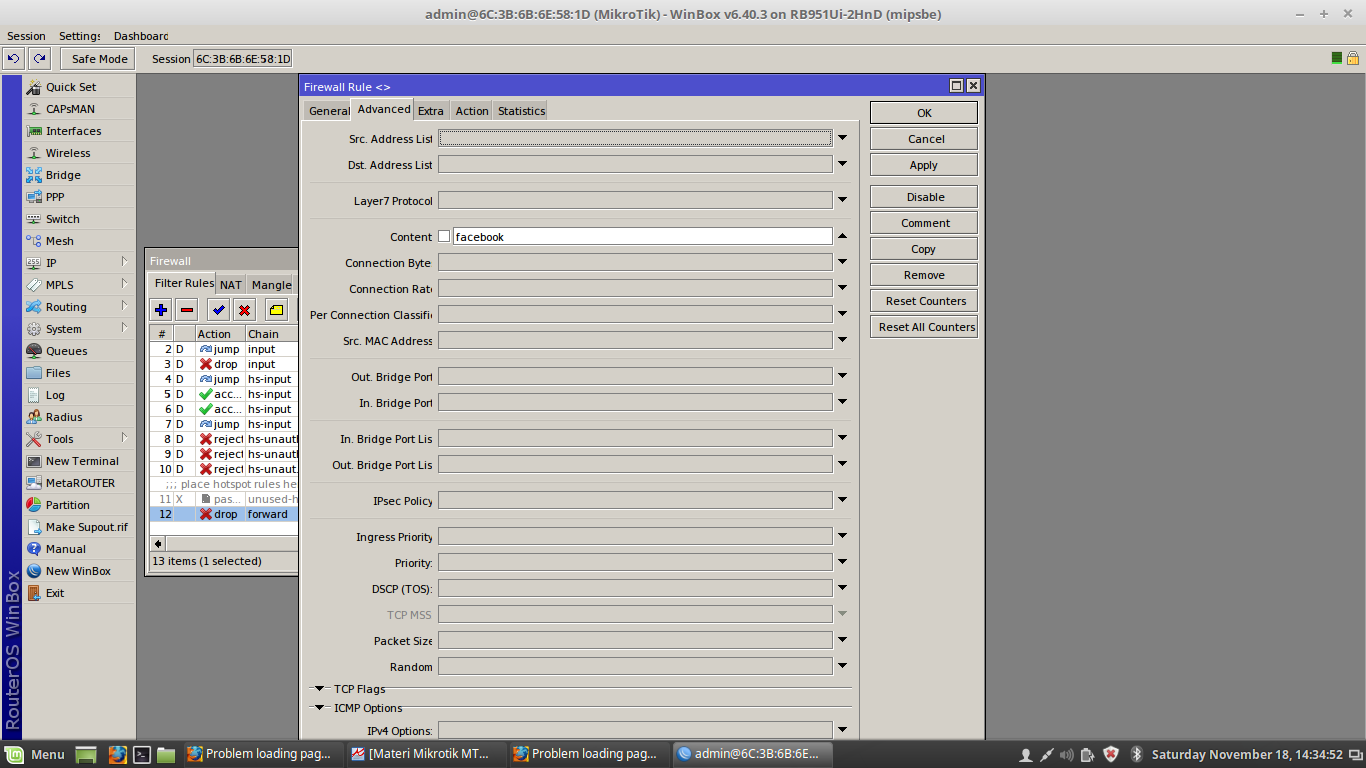The image size is (1366, 768).
Task: Expand the Src. Address List field
Action: (842, 138)
